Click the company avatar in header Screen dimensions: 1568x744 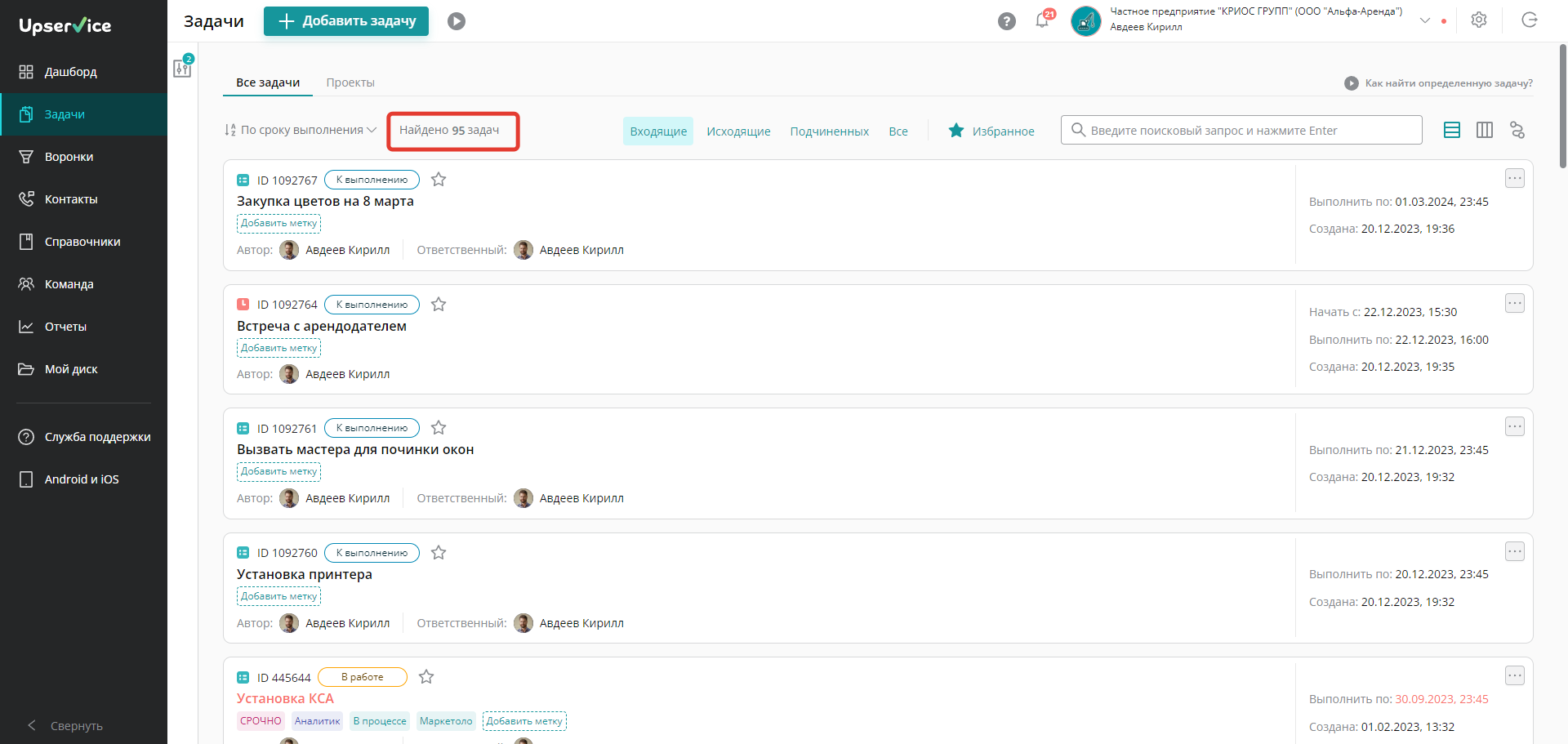pos(1086,21)
